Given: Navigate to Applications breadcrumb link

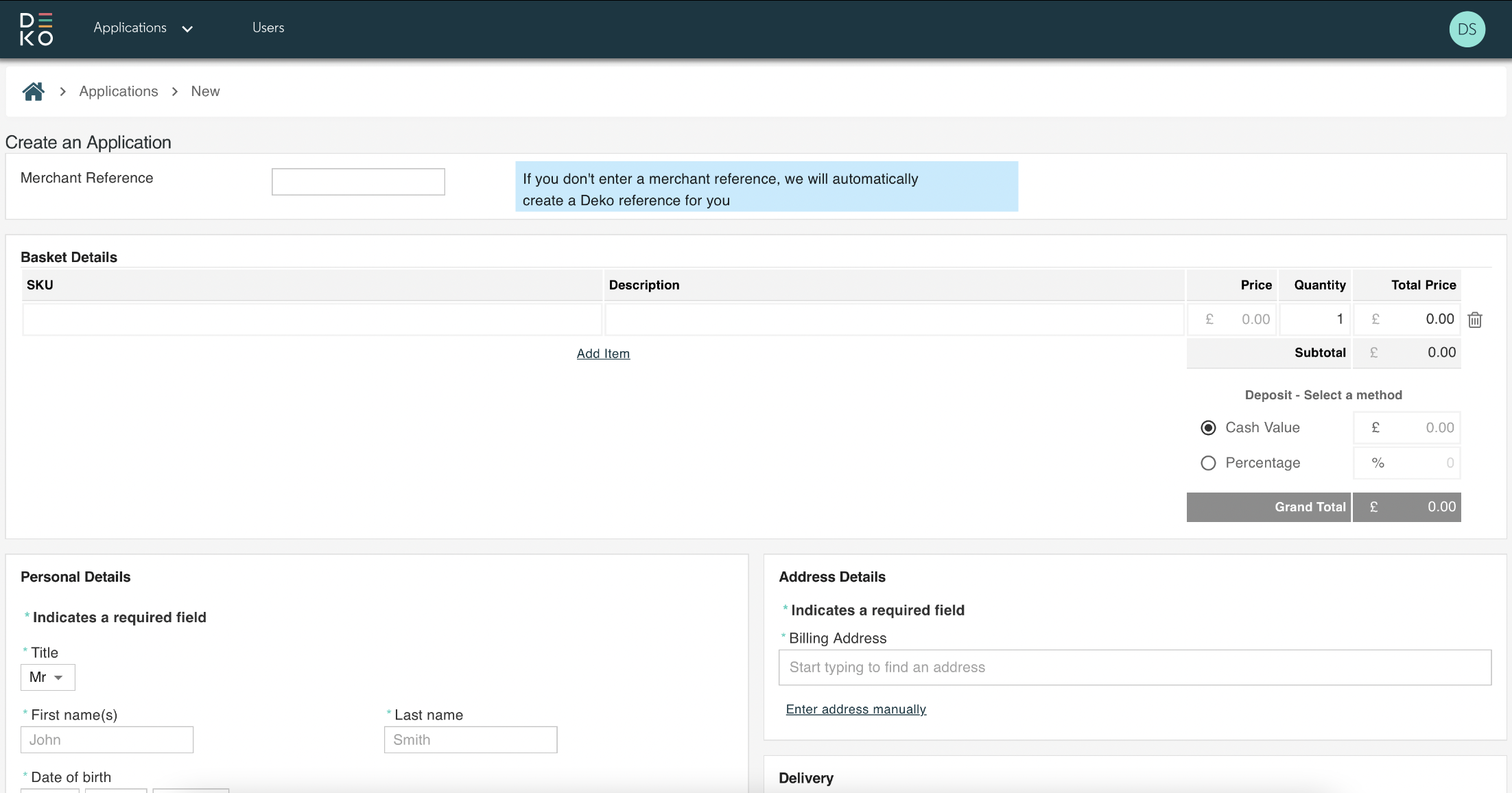Looking at the screenshot, I should tap(119, 91).
